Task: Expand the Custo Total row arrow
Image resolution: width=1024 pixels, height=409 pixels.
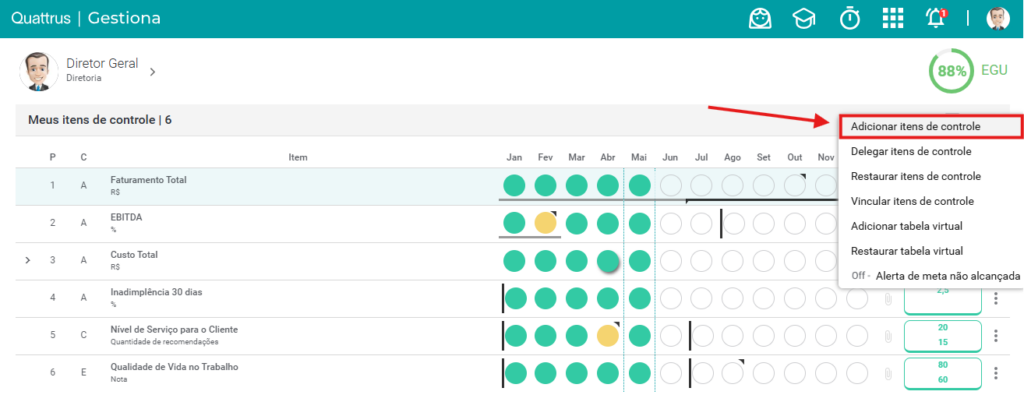Action: [27, 260]
